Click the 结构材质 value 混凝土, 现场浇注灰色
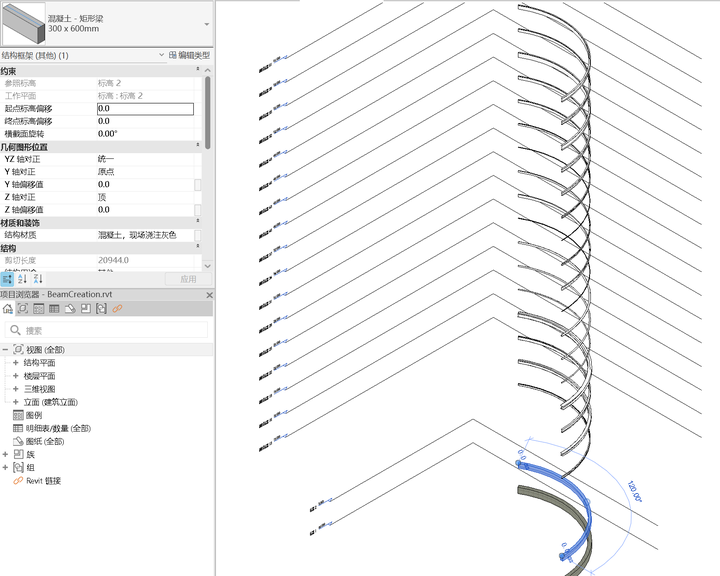 [x=137, y=235]
